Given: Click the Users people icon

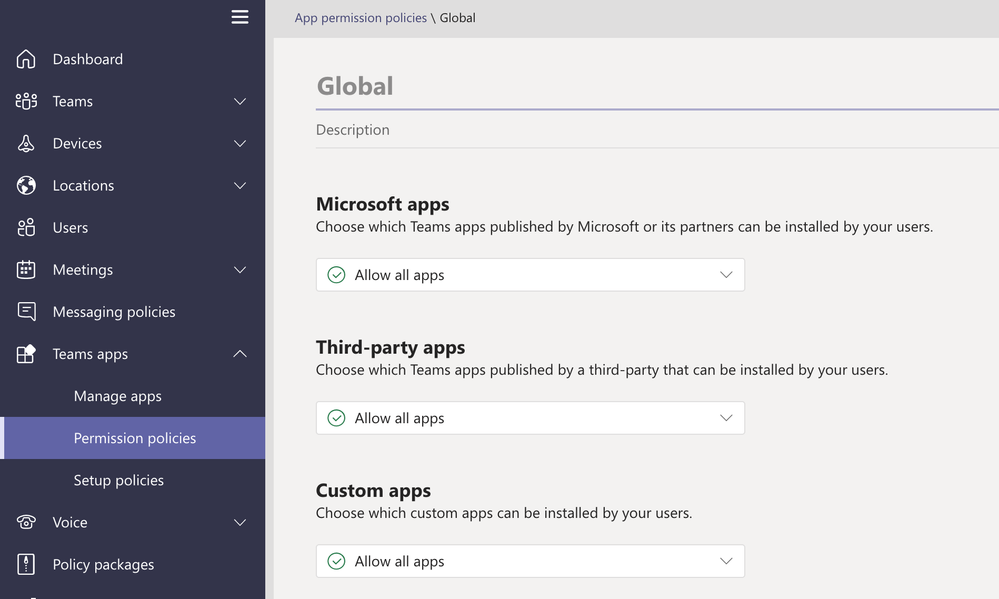Looking at the screenshot, I should (26, 228).
